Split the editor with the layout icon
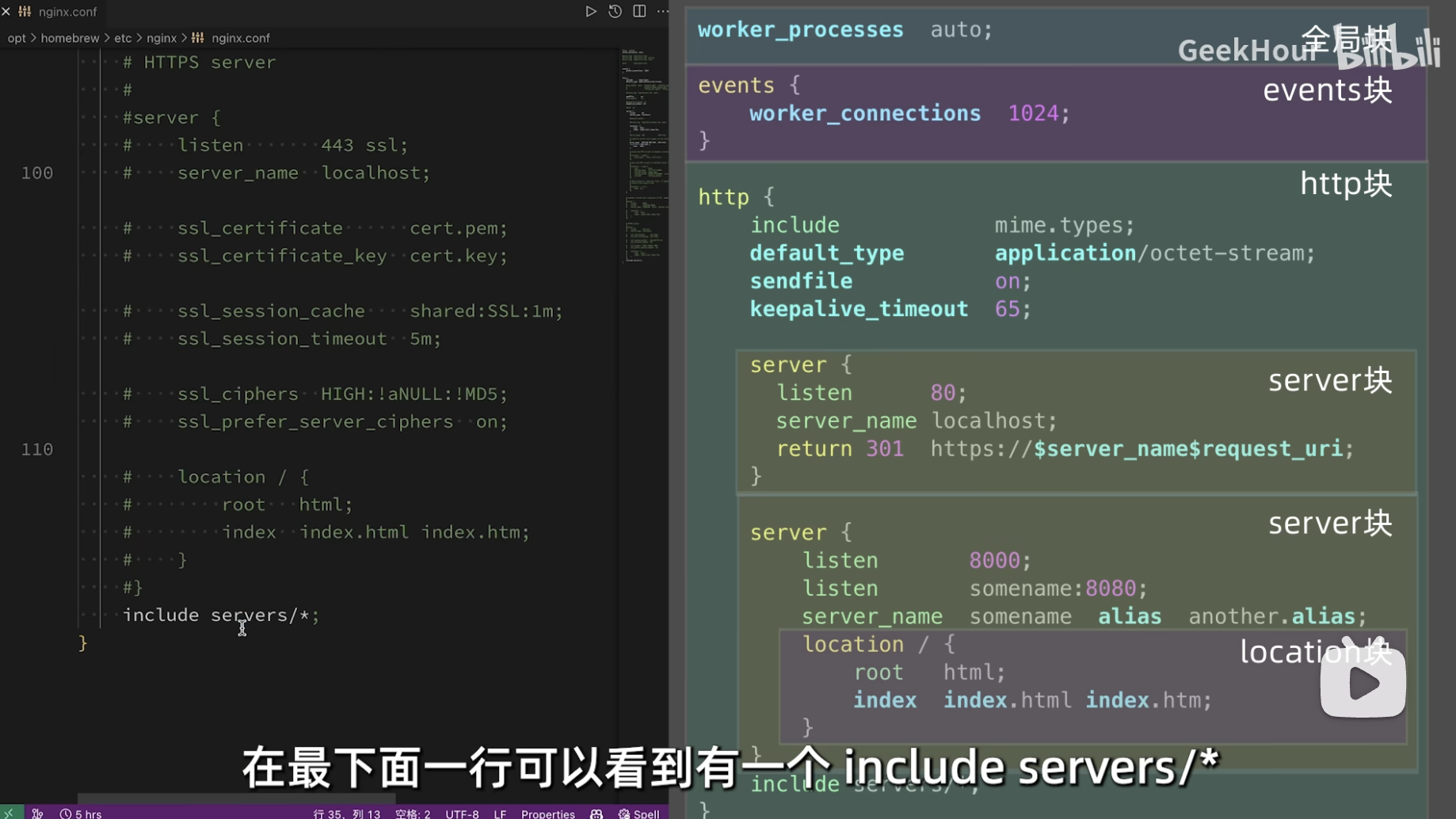This screenshot has height=819, width=1456. pyautogui.click(x=639, y=11)
